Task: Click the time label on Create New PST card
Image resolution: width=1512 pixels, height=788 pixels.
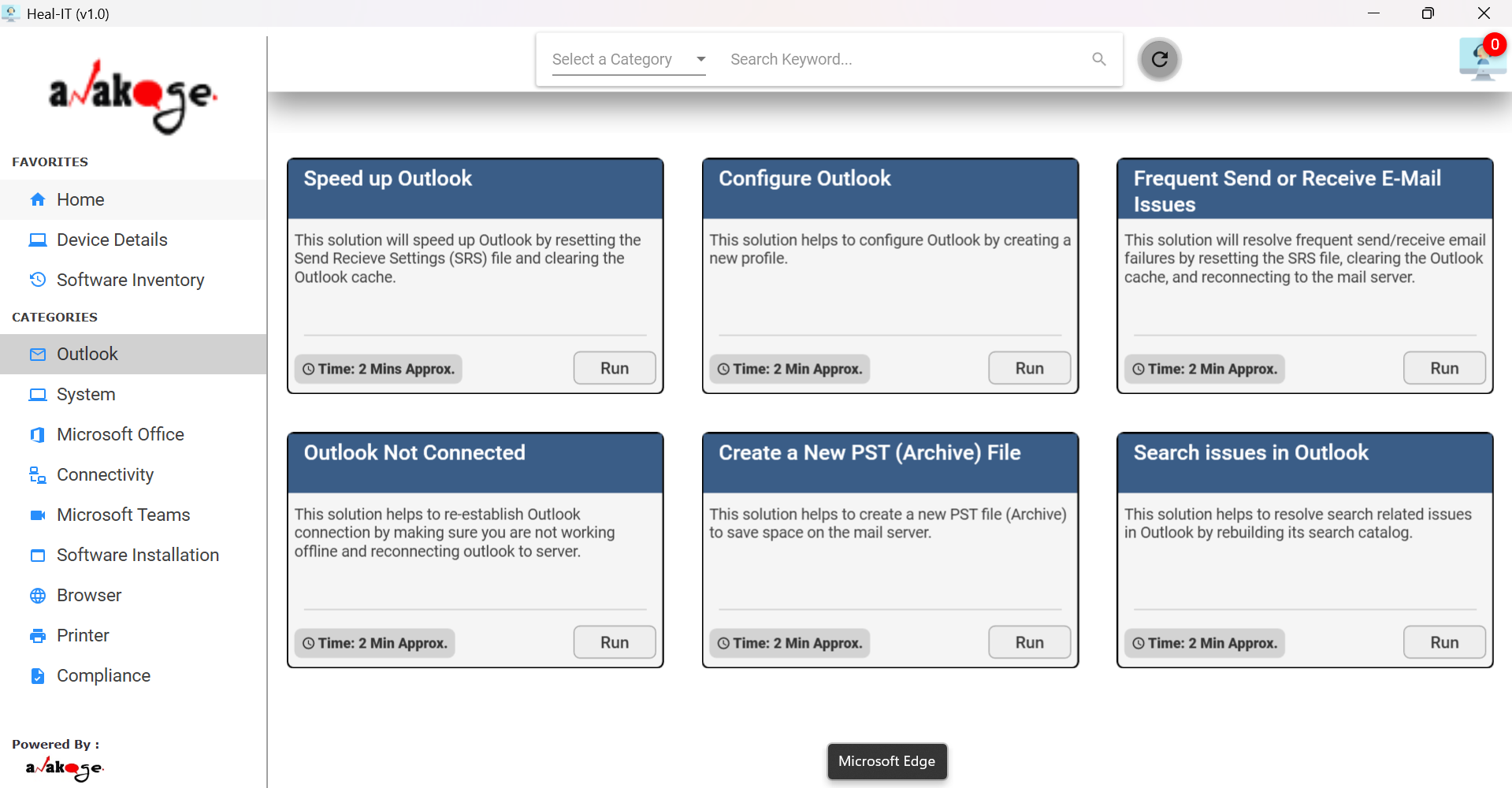Action: 789,643
